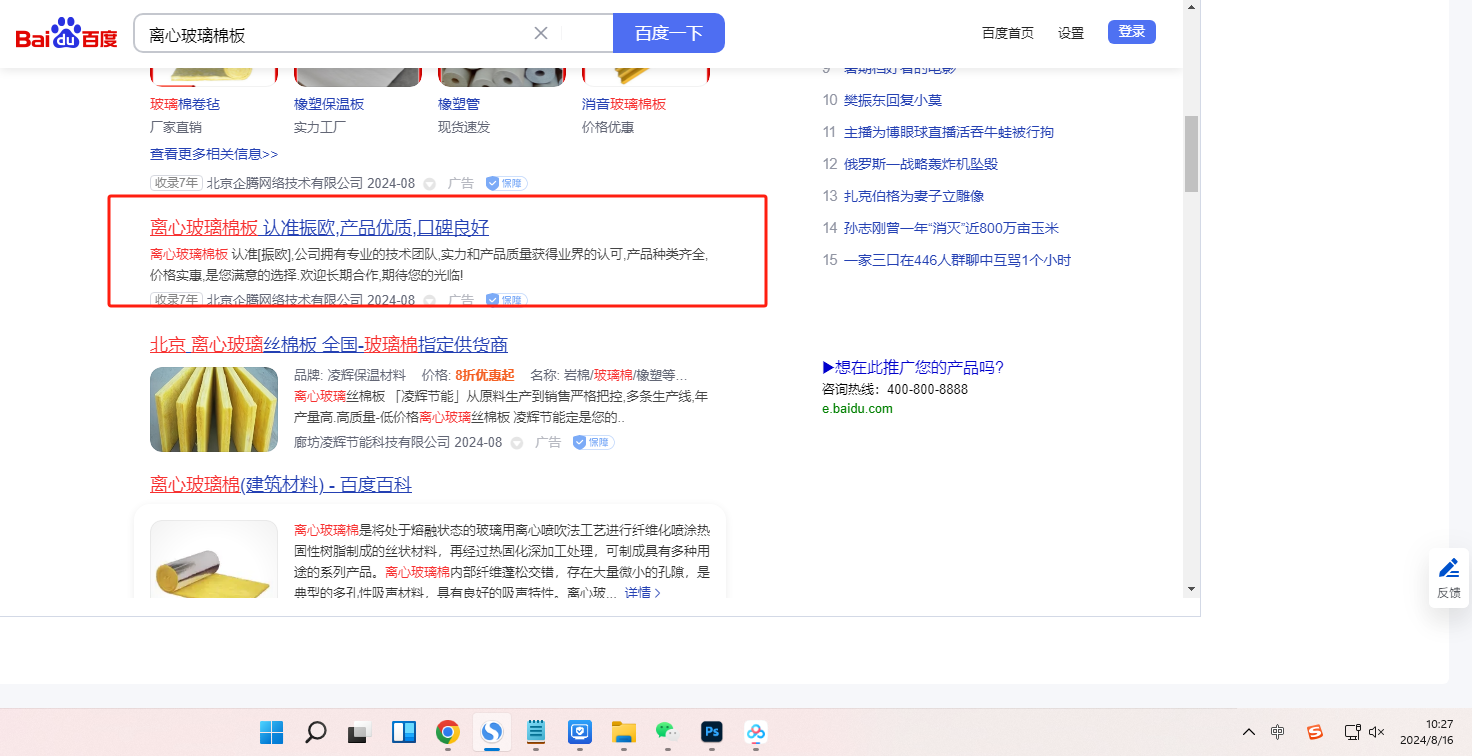Toggle the muted volume speaker icon
This screenshot has height=756, width=1472.
1376,732
